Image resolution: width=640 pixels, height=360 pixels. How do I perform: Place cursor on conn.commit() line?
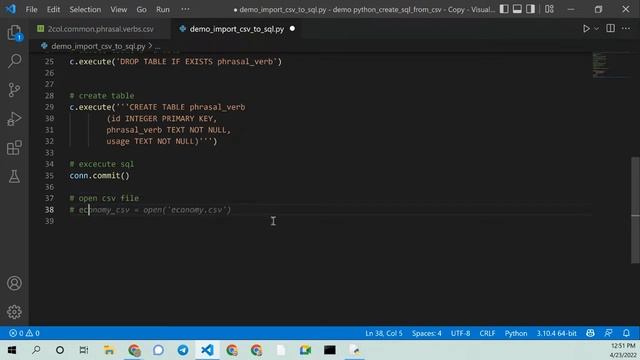[100, 176]
